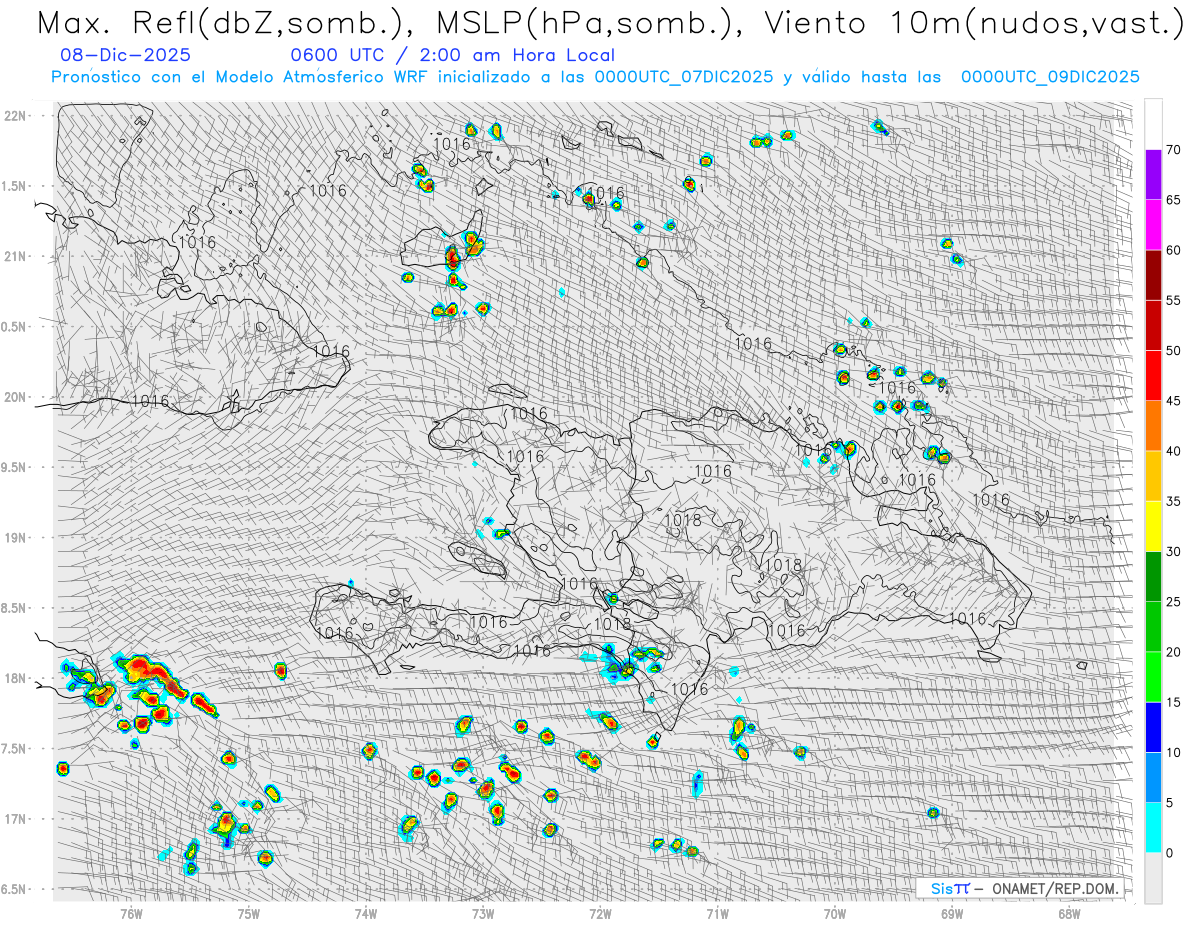
Task: Click the green colorbar segment between 20 and 25
Action: 1153,626
